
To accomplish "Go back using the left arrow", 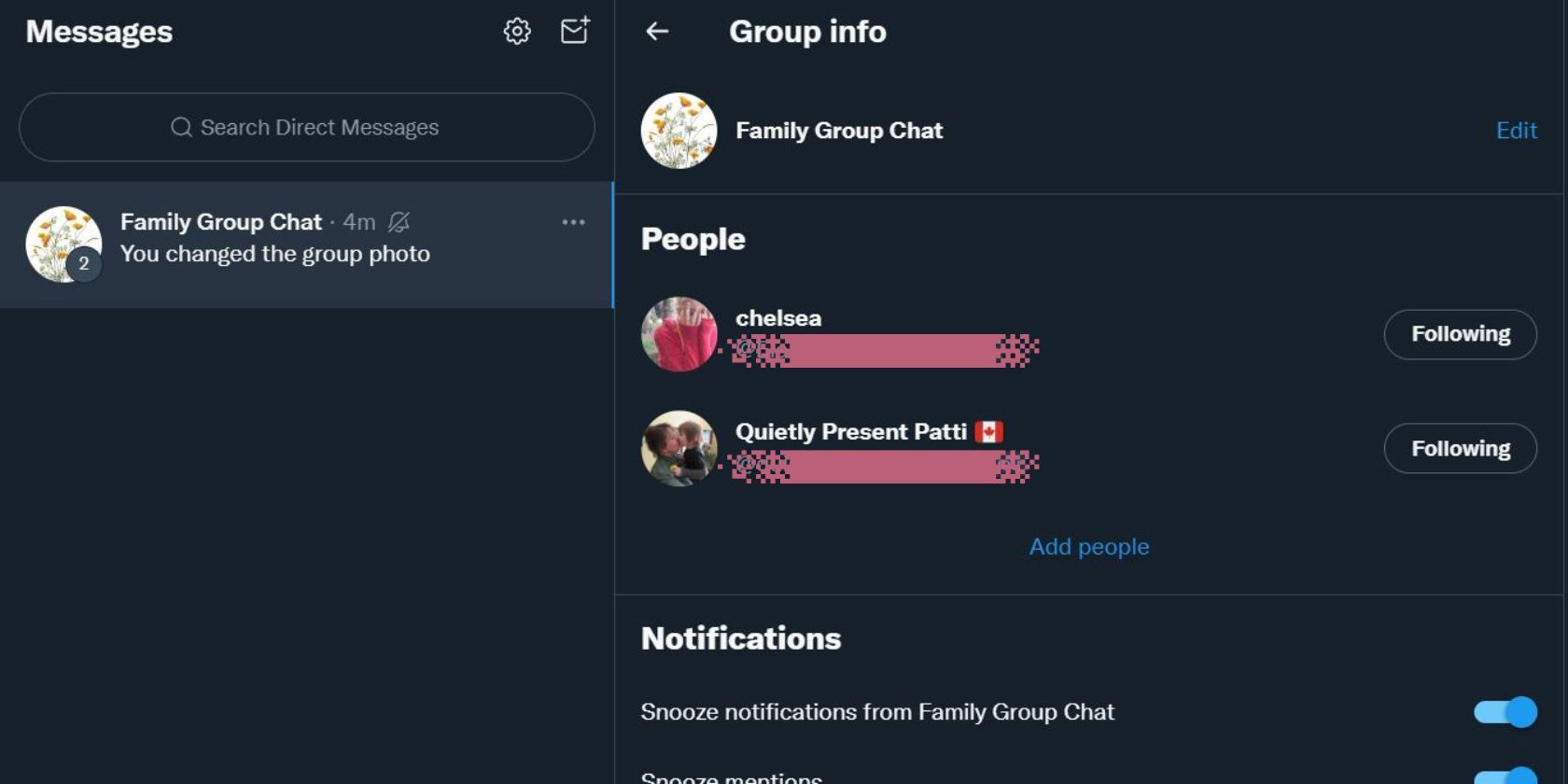I will (657, 32).
